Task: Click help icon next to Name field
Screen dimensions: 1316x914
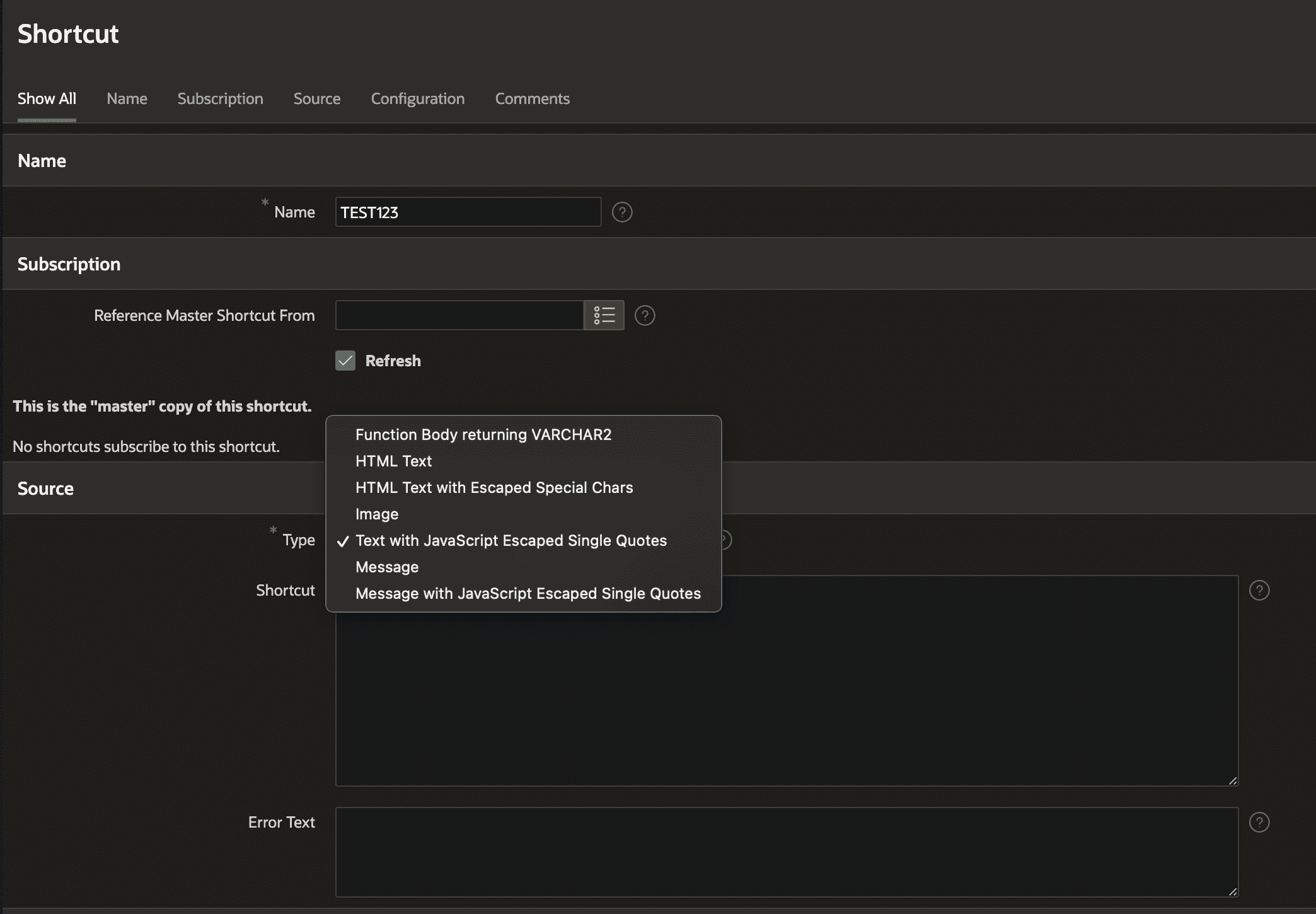Action: [x=621, y=212]
